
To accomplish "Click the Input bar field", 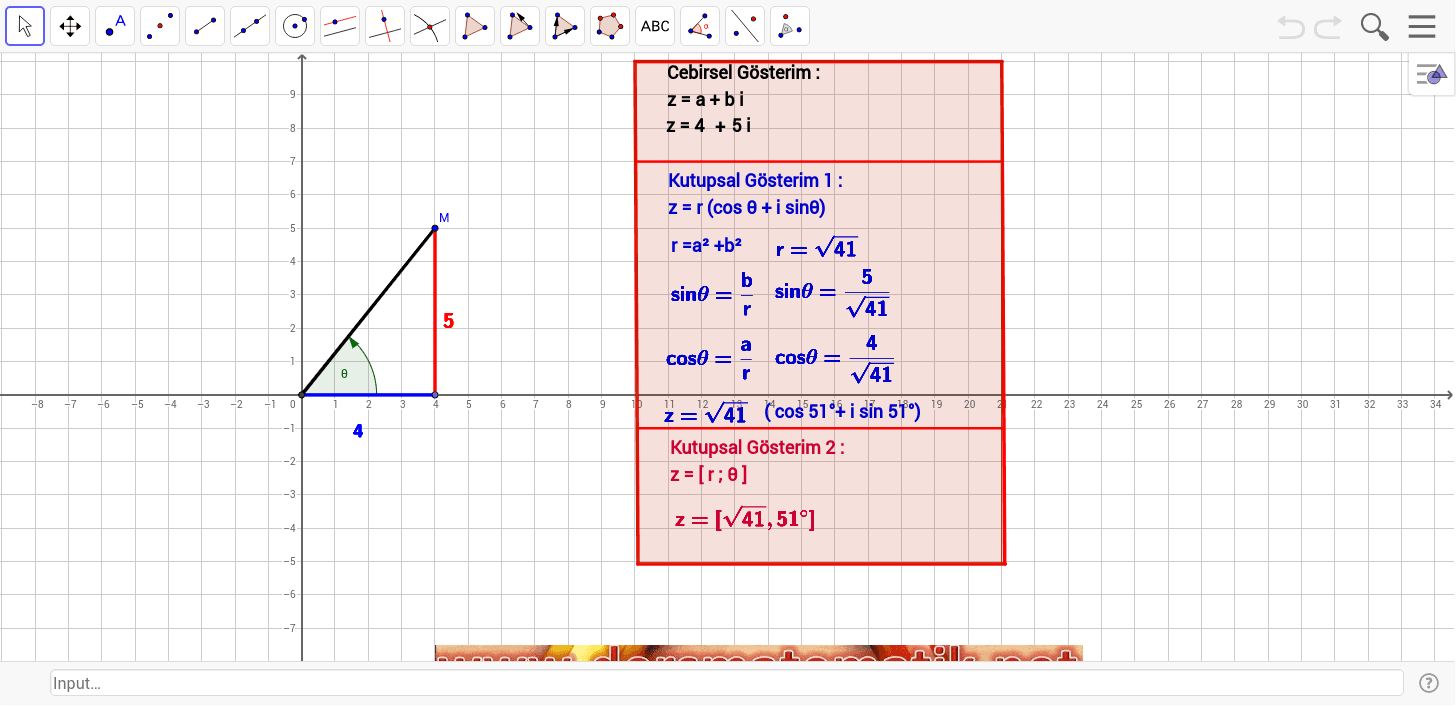I will (x=727, y=683).
